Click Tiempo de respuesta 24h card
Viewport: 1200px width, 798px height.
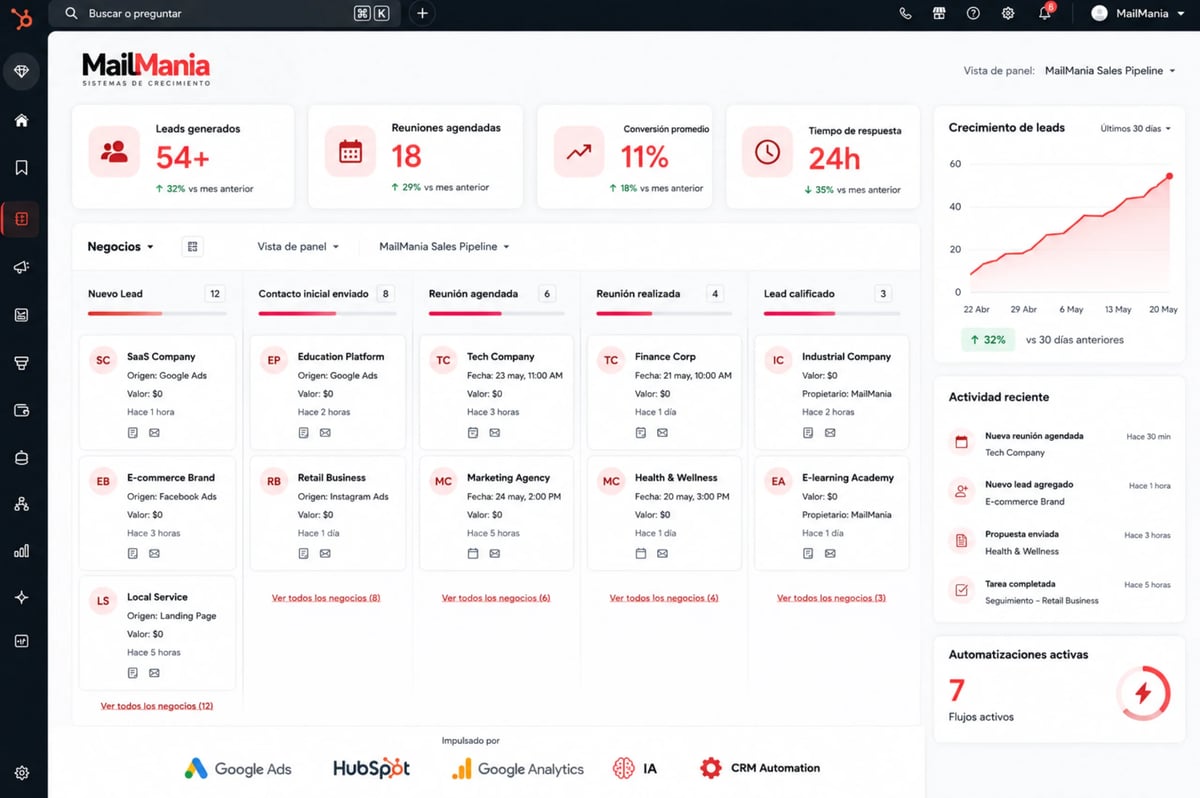[x=822, y=157]
